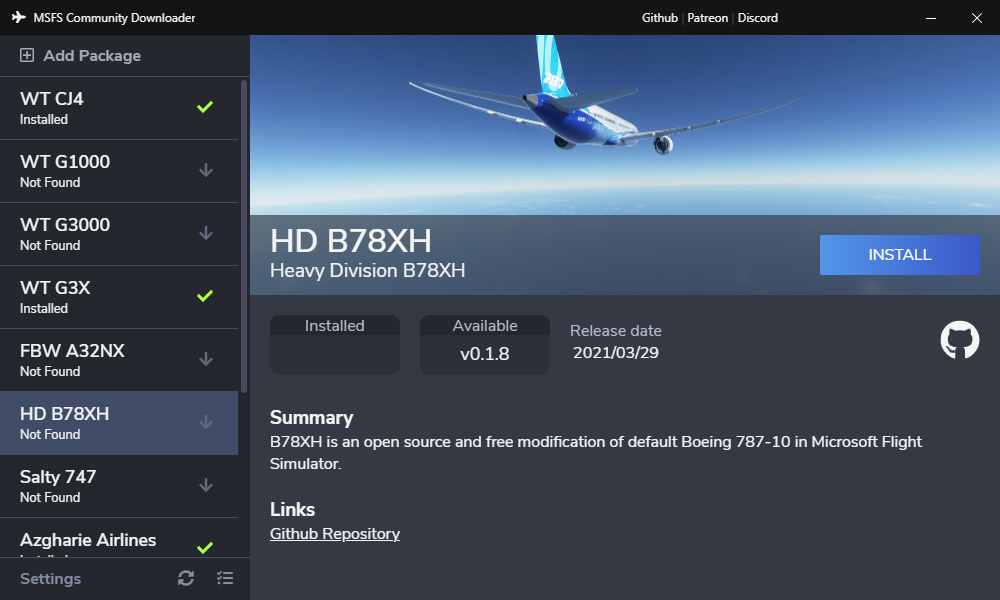Screen dimensions: 1000x600
Task: Click the download arrow for FBW A32NX
Action: point(205,360)
